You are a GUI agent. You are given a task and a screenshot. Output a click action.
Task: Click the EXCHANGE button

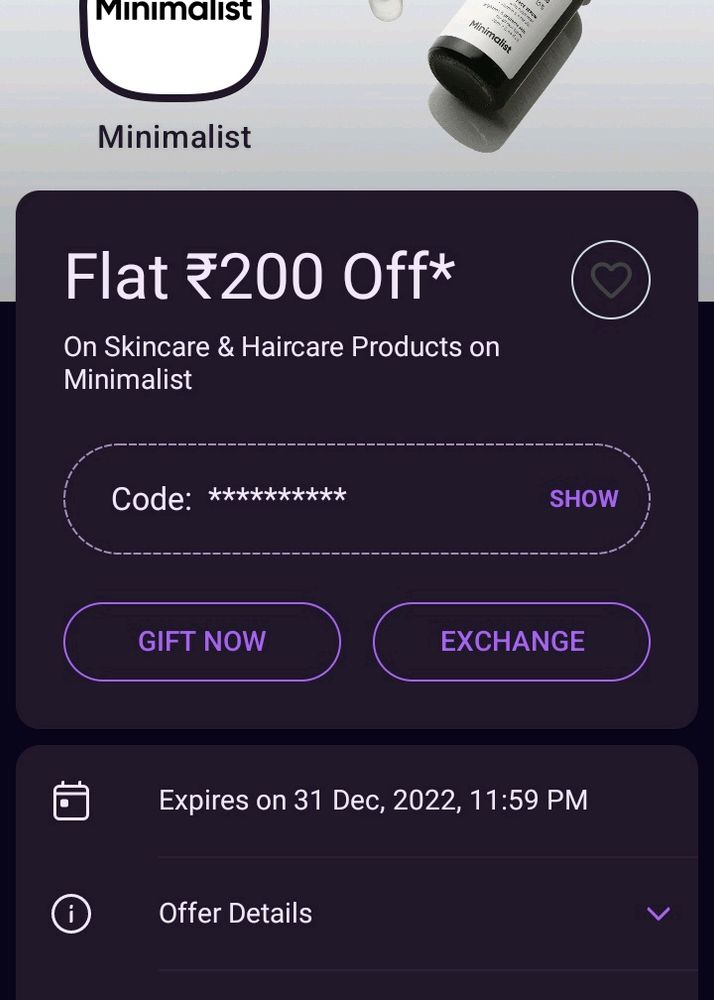pyautogui.click(x=511, y=641)
